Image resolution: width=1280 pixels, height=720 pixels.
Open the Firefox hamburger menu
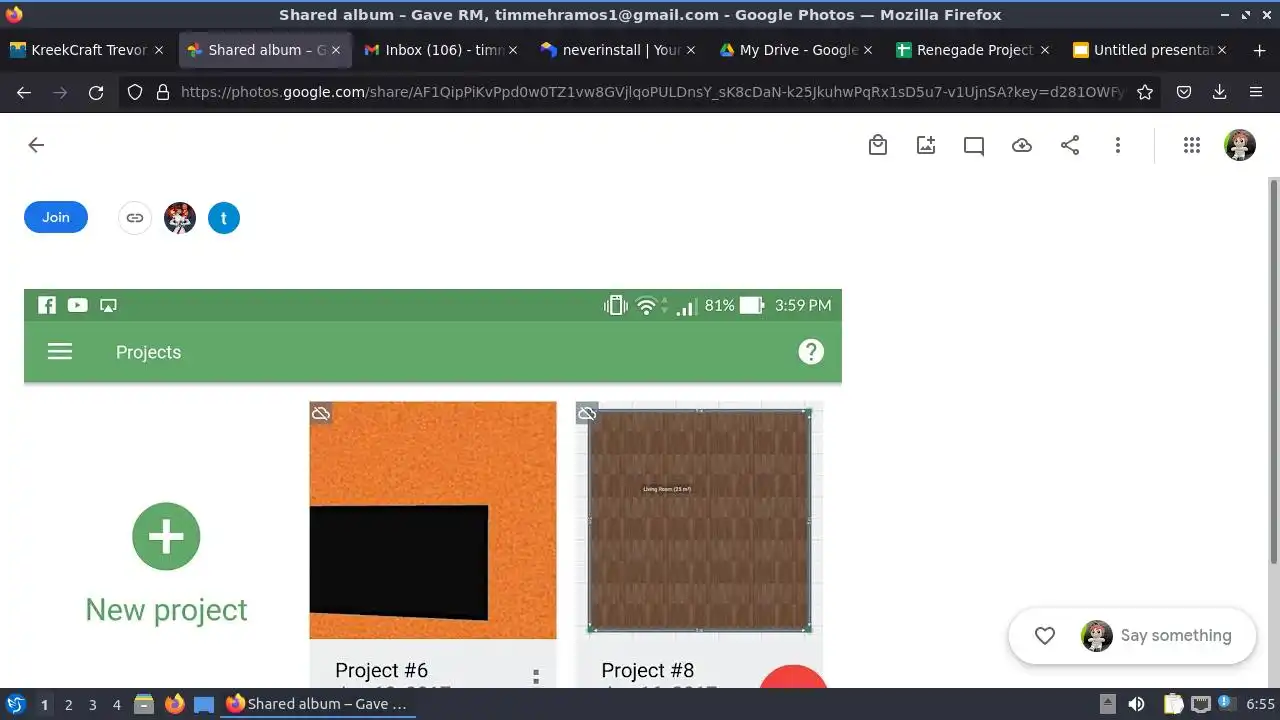[x=1256, y=92]
